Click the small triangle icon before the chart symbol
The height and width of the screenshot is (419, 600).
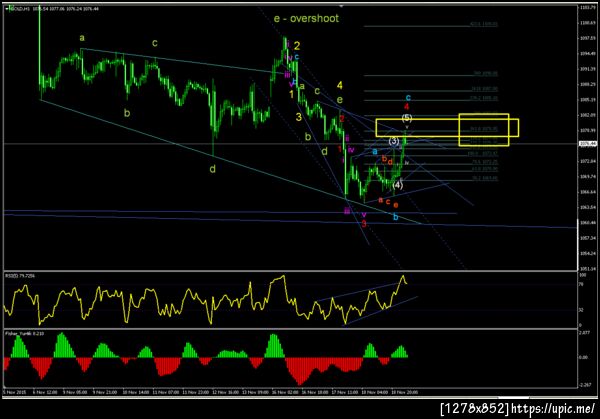[7, 8]
